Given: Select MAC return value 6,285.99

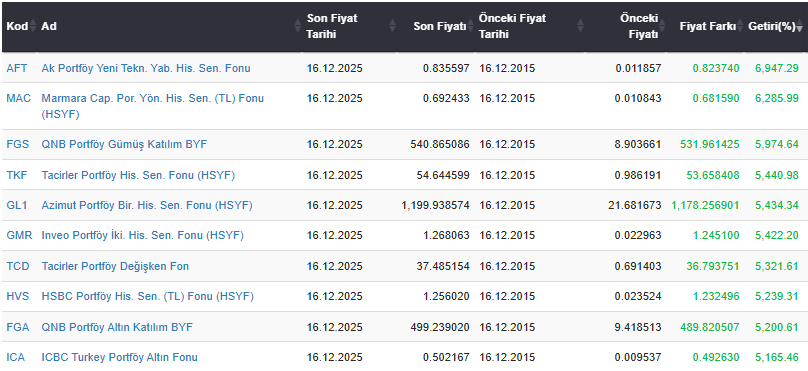Looking at the screenshot, I should (777, 98).
